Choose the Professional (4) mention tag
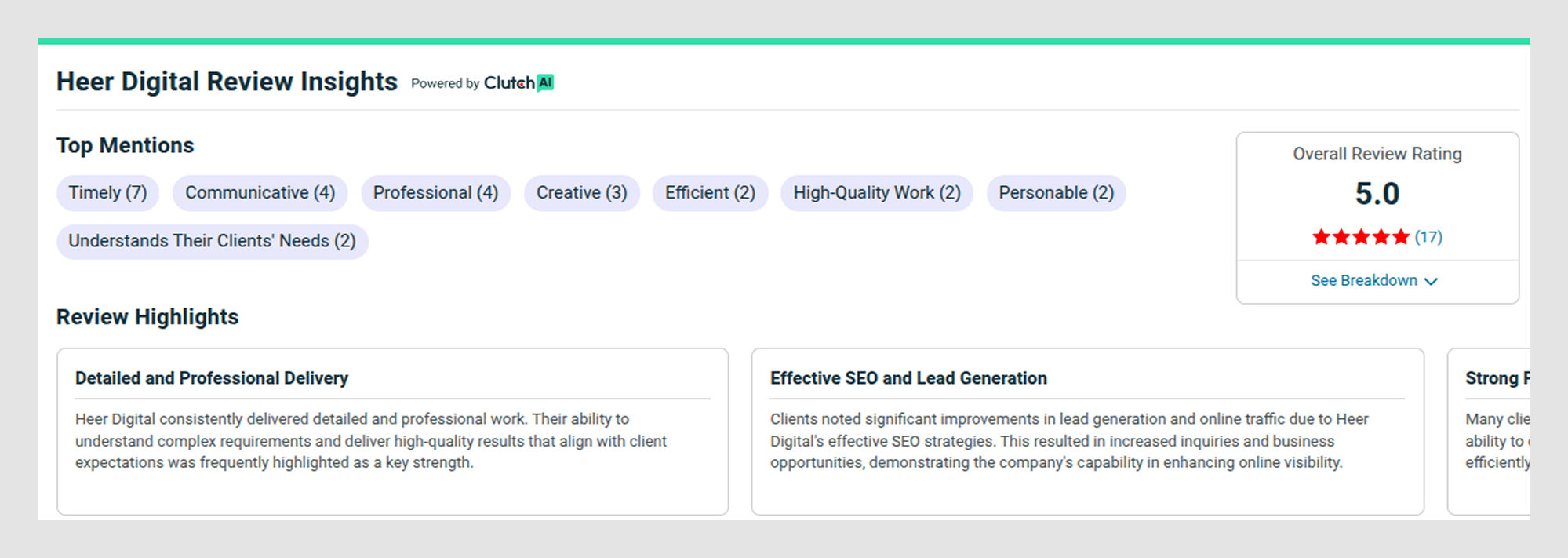Screen dimensions: 1568x558 [435, 193]
